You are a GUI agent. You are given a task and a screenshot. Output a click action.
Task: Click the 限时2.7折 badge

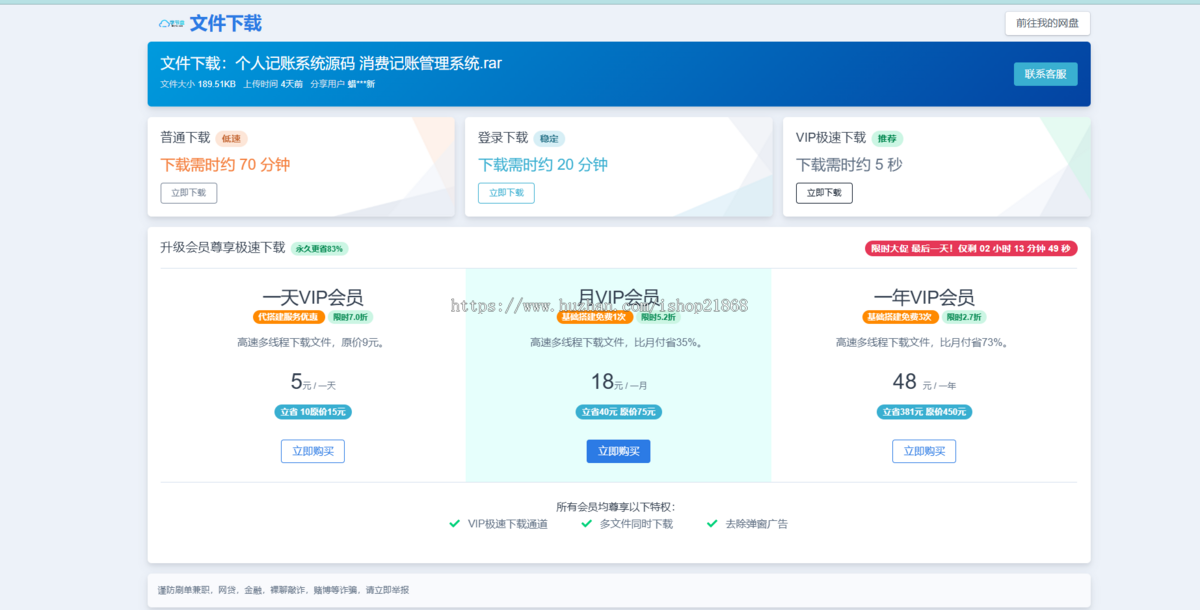pos(964,317)
